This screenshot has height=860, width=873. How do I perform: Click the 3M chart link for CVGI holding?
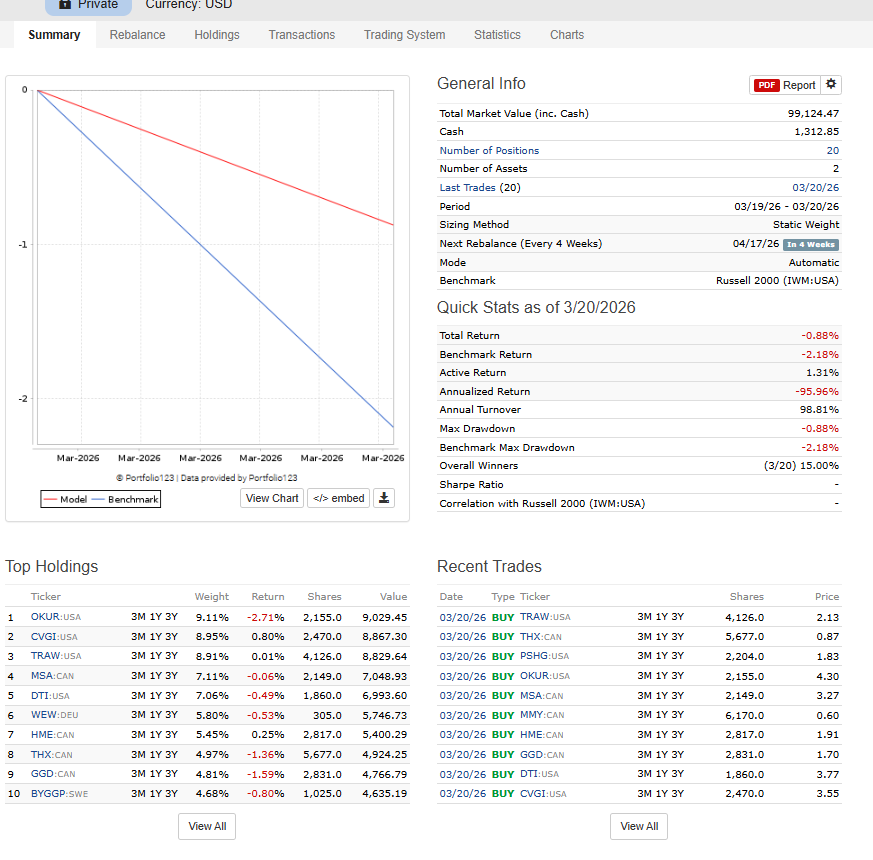point(138,636)
